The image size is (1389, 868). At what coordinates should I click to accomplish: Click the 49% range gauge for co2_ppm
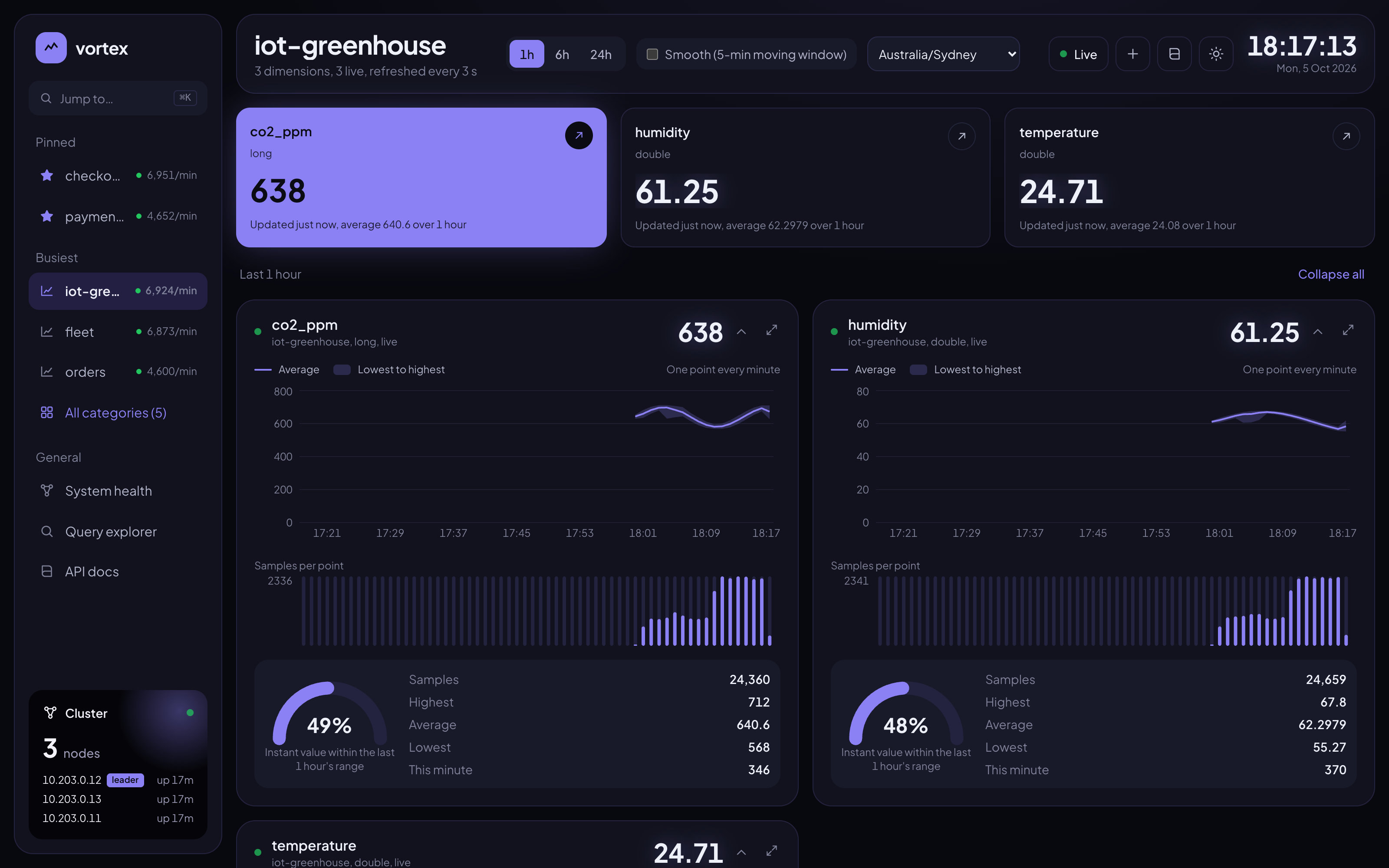tap(329, 713)
